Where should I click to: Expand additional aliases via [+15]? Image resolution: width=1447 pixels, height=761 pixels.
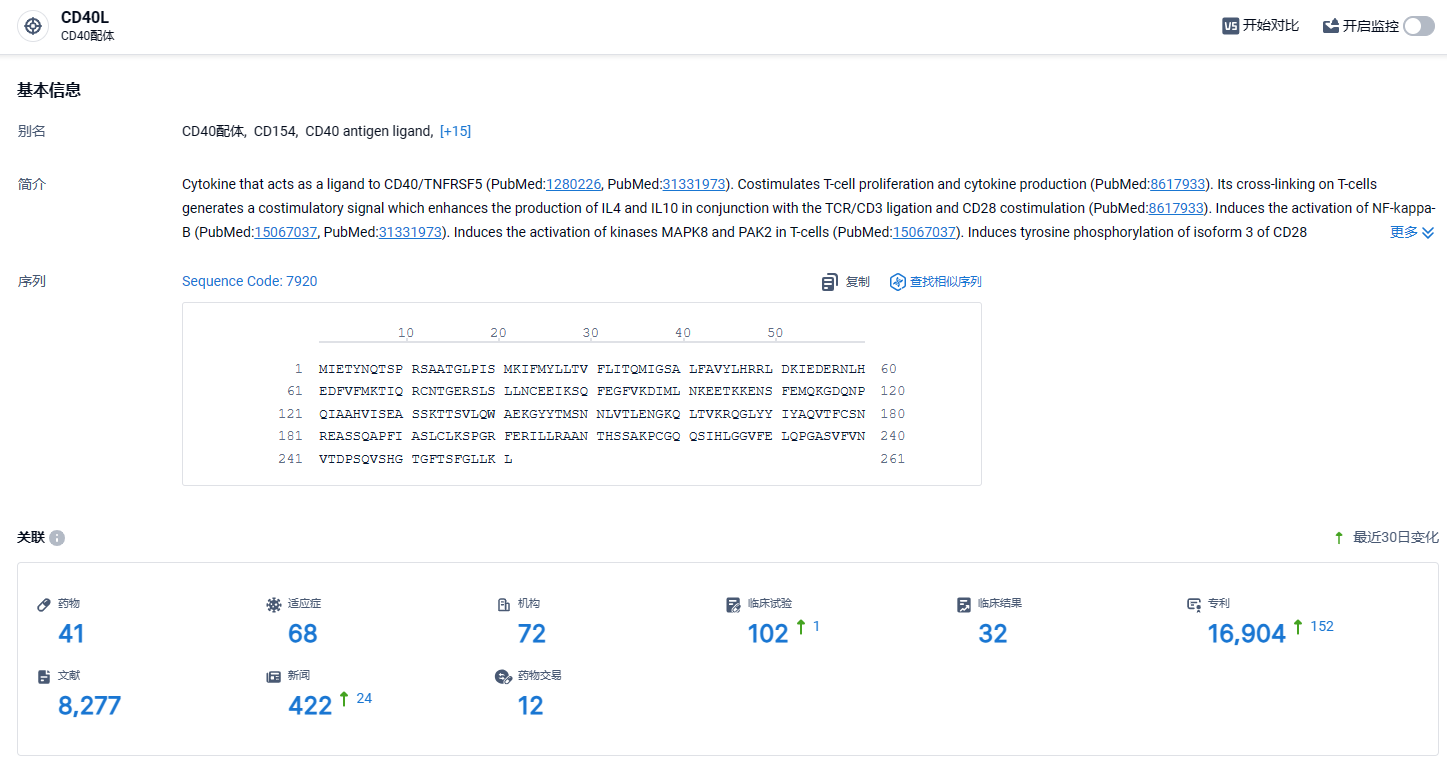tap(455, 131)
